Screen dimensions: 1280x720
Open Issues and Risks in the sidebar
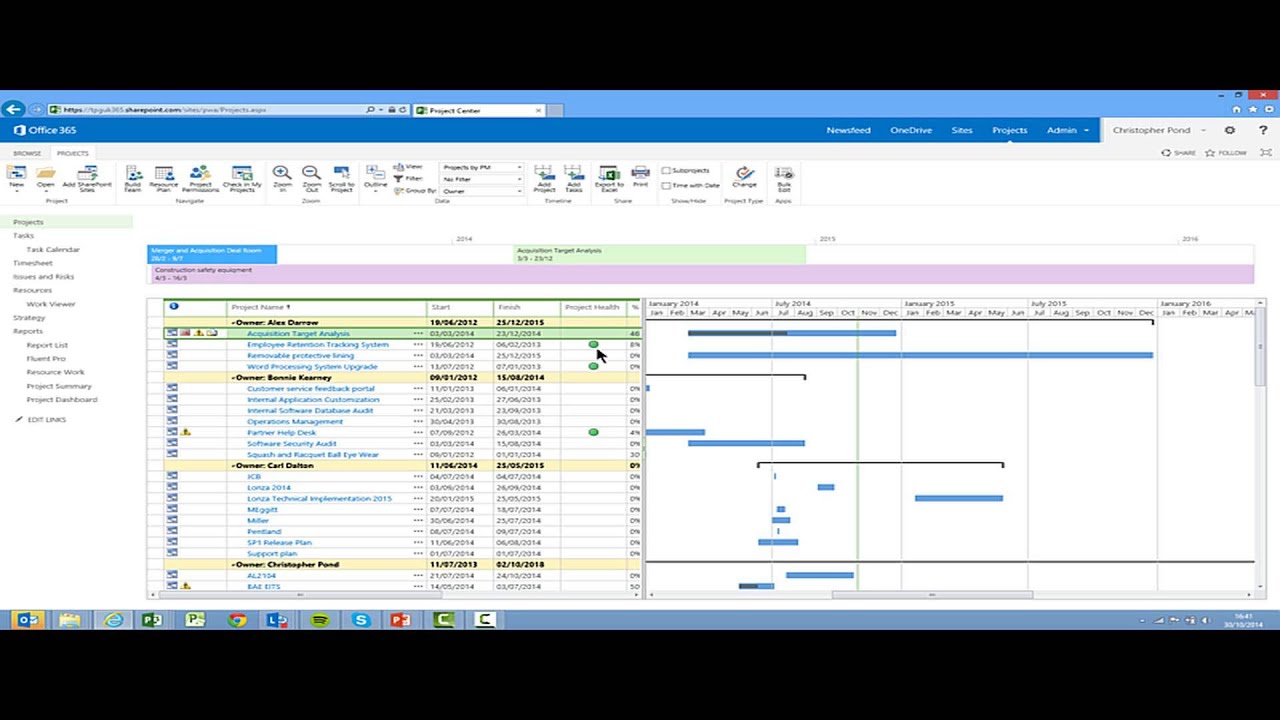tap(43, 277)
